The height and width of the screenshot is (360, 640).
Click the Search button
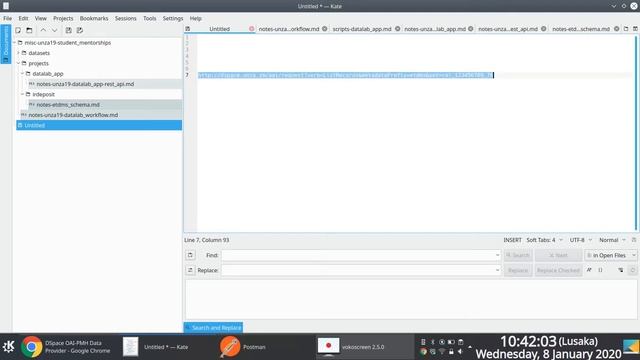[x=518, y=255]
